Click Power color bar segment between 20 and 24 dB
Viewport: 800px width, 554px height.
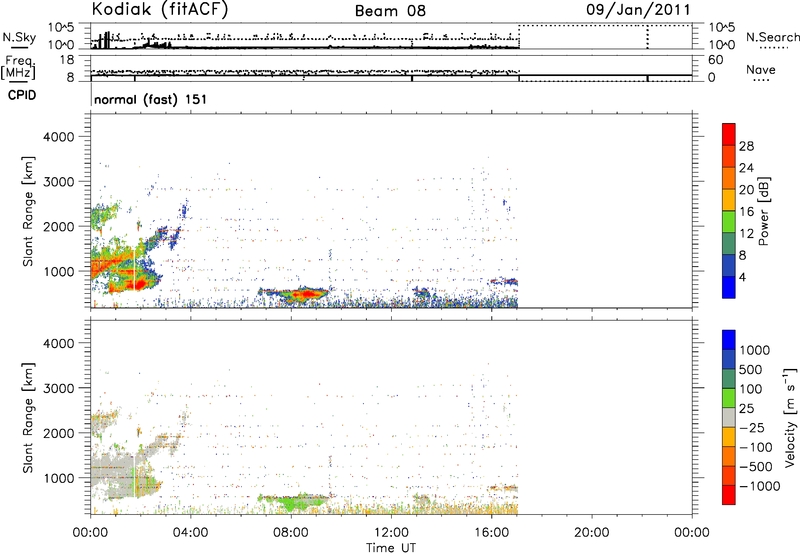click(x=729, y=178)
